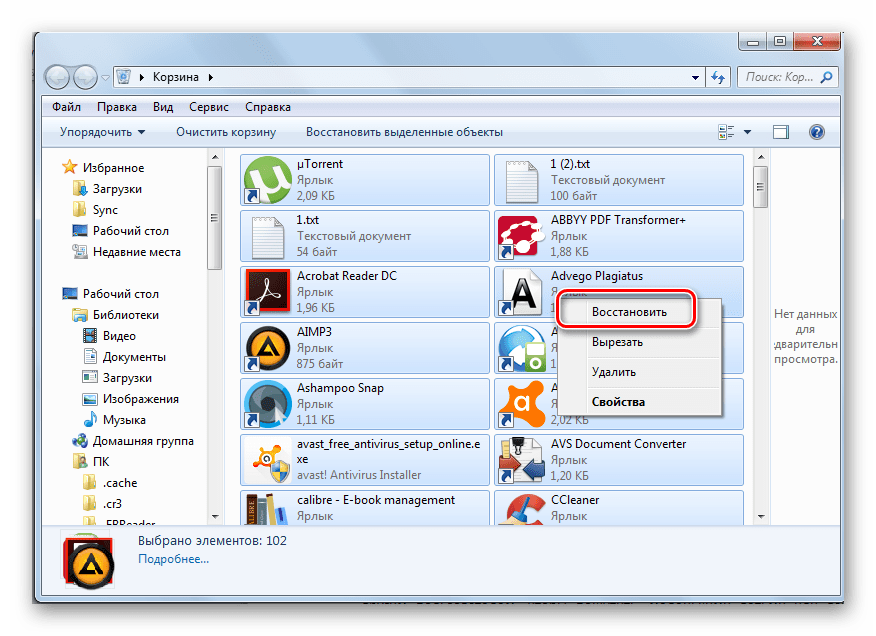876x636 pixels.
Task: Select the 1 (2).txt document icon
Action: pos(521,181)
